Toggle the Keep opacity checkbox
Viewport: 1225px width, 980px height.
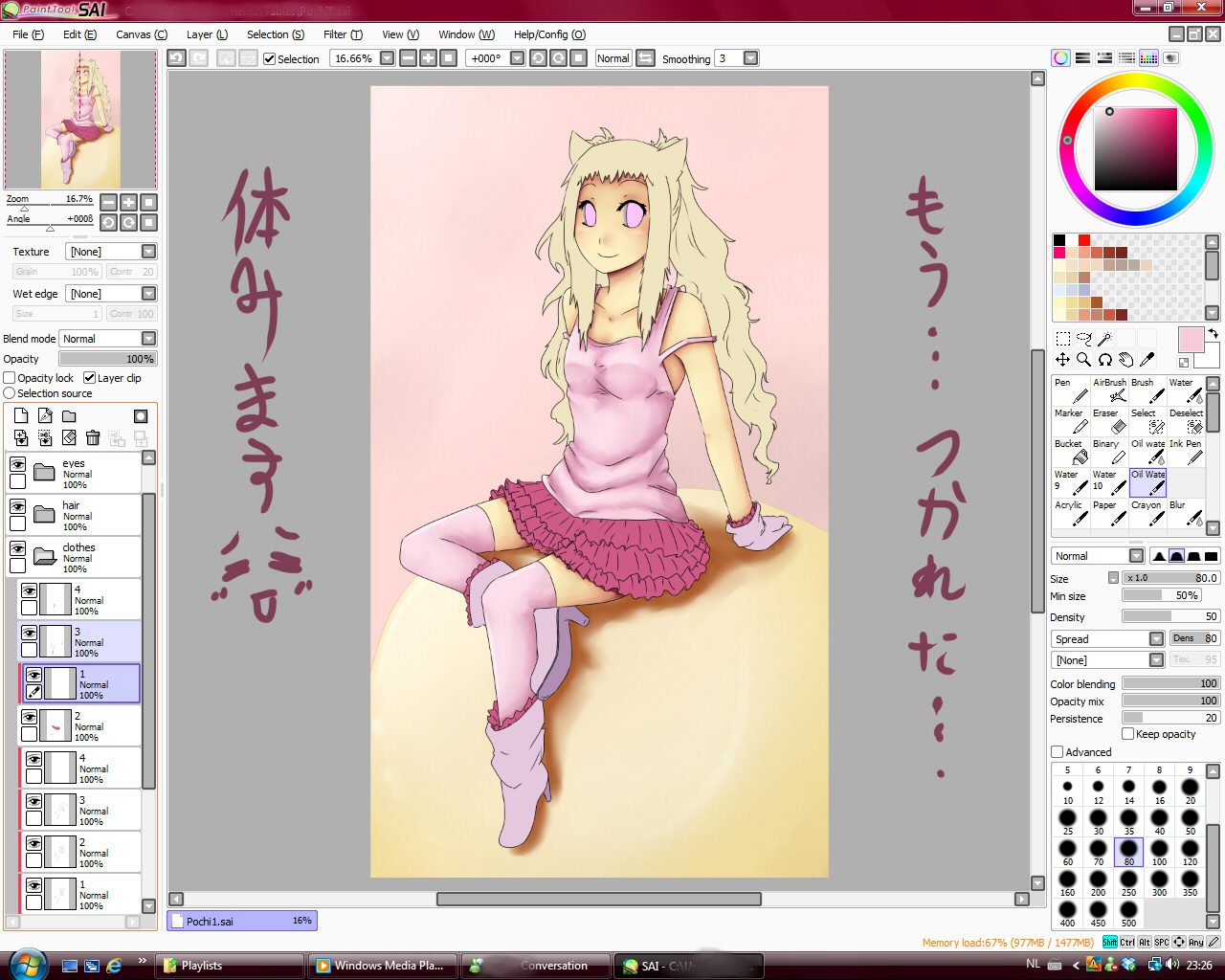[x=1128, y=734]
